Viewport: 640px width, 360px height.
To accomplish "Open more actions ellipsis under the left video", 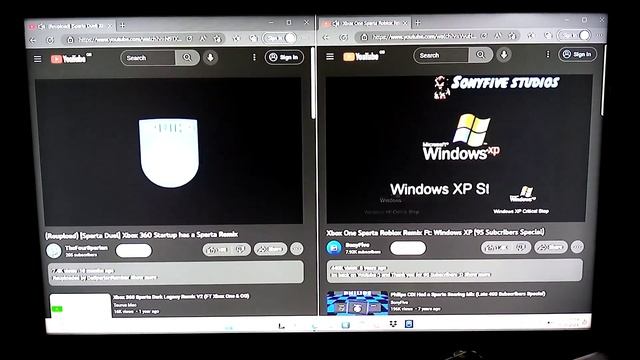I will click(x=297, y=248).
